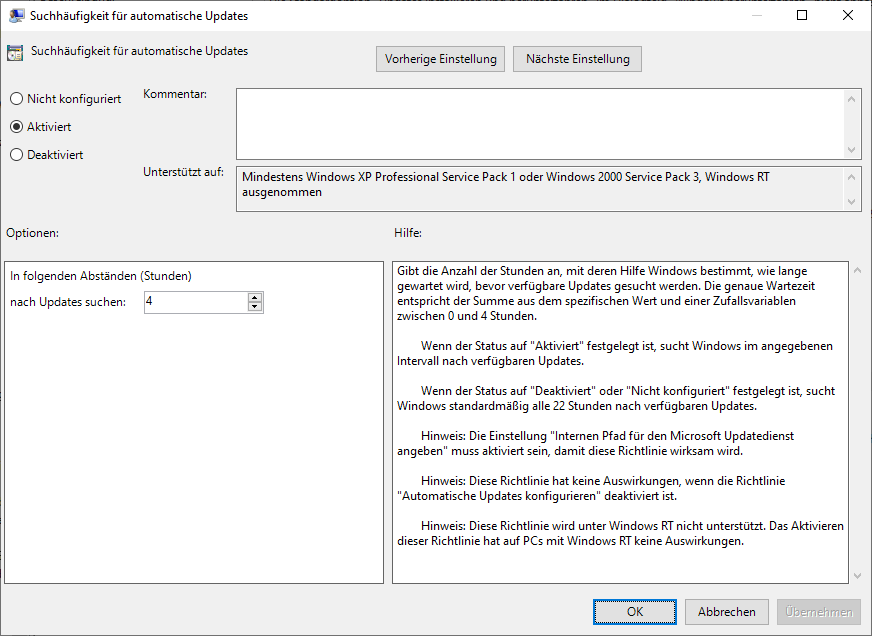Viewport: 872px width, 636px height.
Task: Click help text about 'Automatische Updates konfigurieren'
Action: (591, 488)
